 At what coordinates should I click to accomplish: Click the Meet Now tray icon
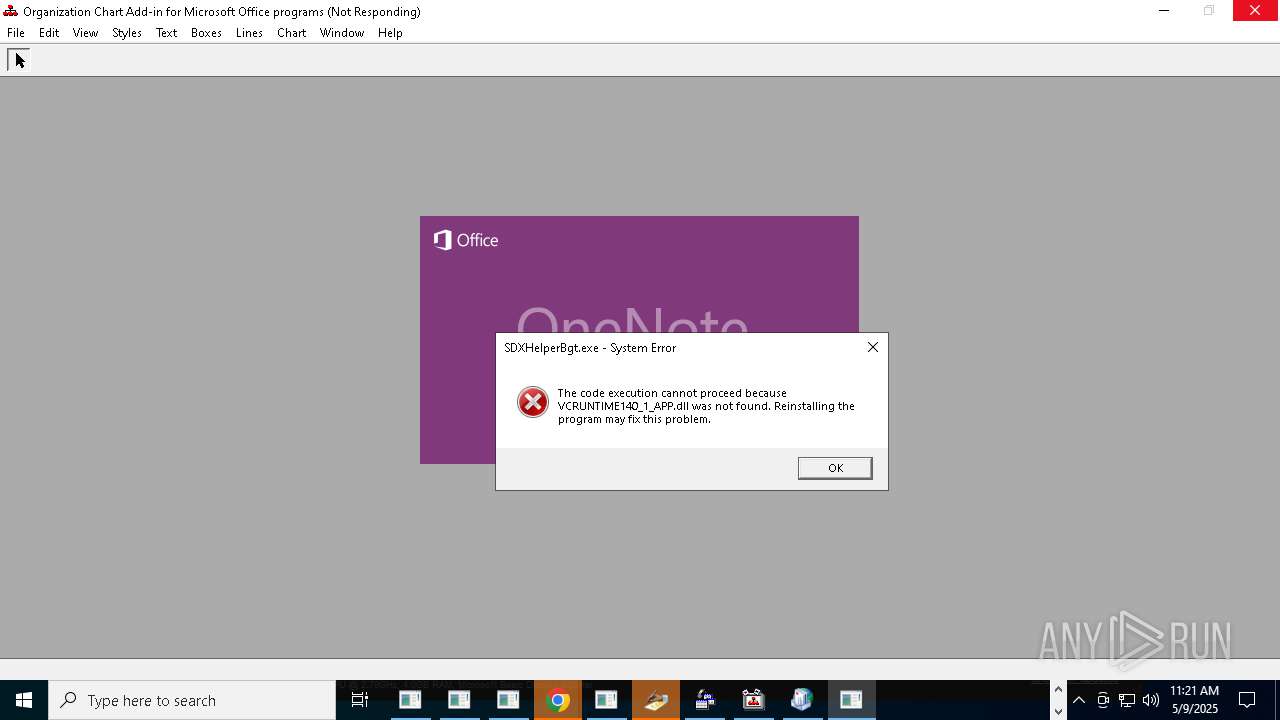tap(1103, 700)
